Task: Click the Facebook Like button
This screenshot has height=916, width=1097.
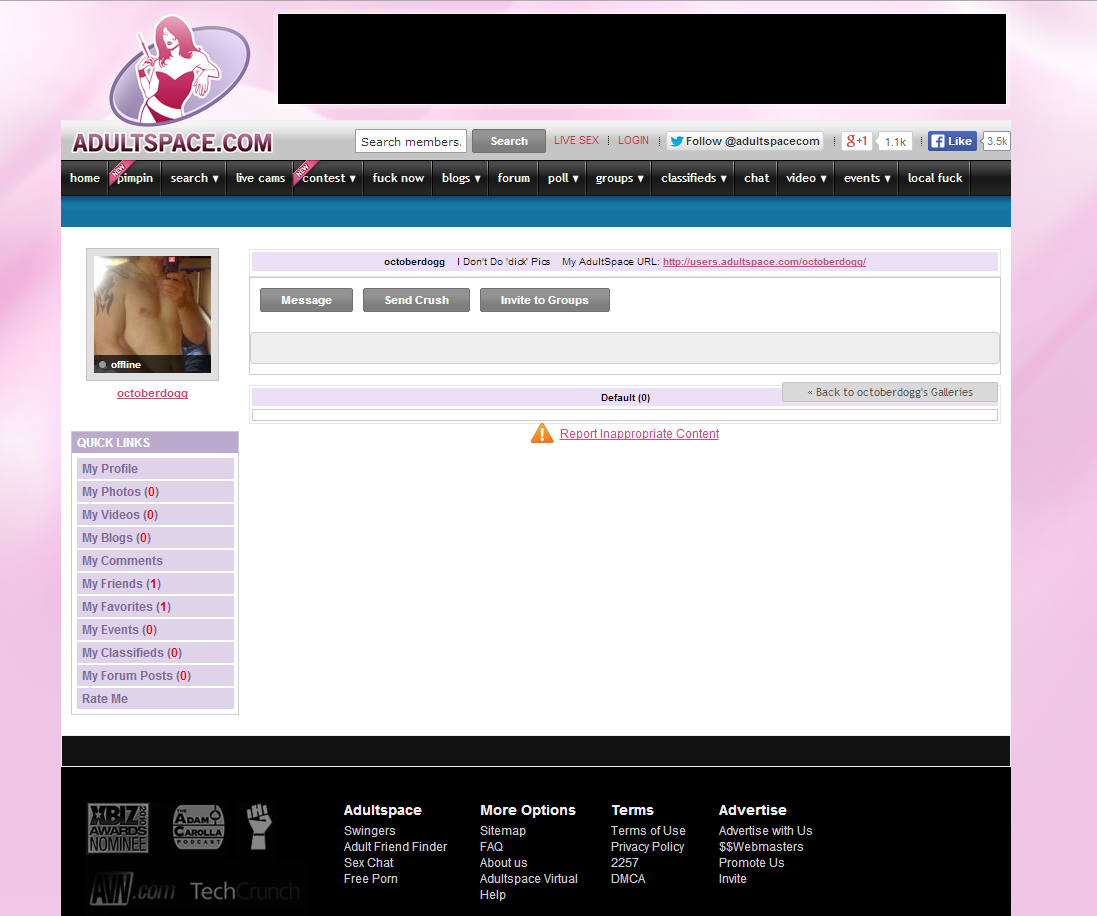Action: pyautogui.click(x=951, y=141)
